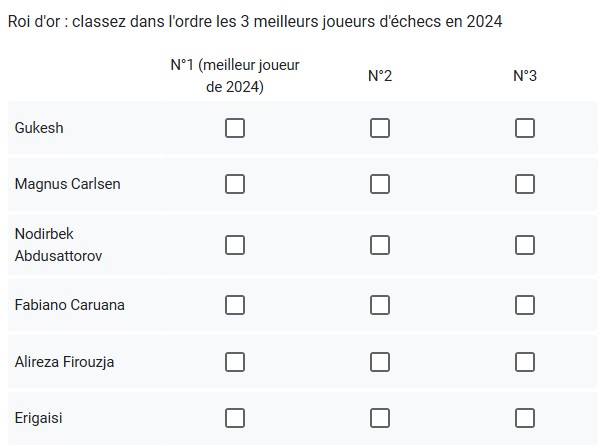Select N°3 for Nodirbek Abdusattorov
The width and height of the screenshot is (600, 448).
[525, 245]
